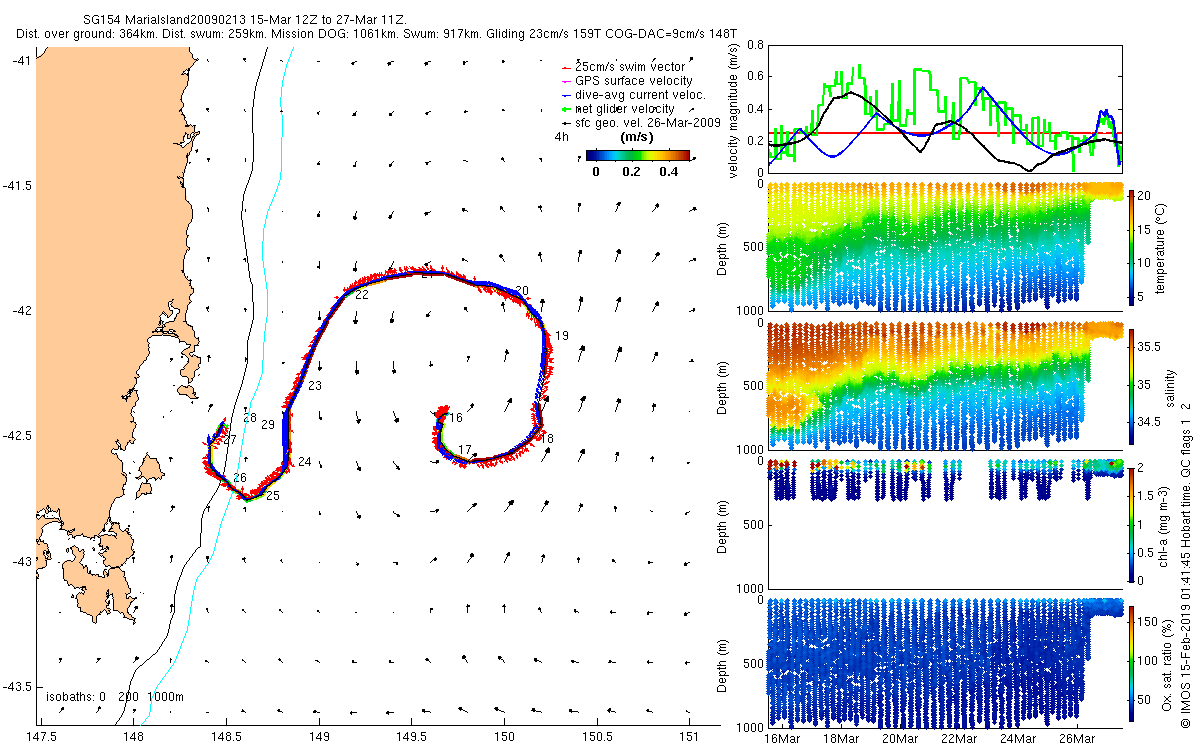
Task: Click the temperature (°C) colorbar
Action: coord(1133,246)
